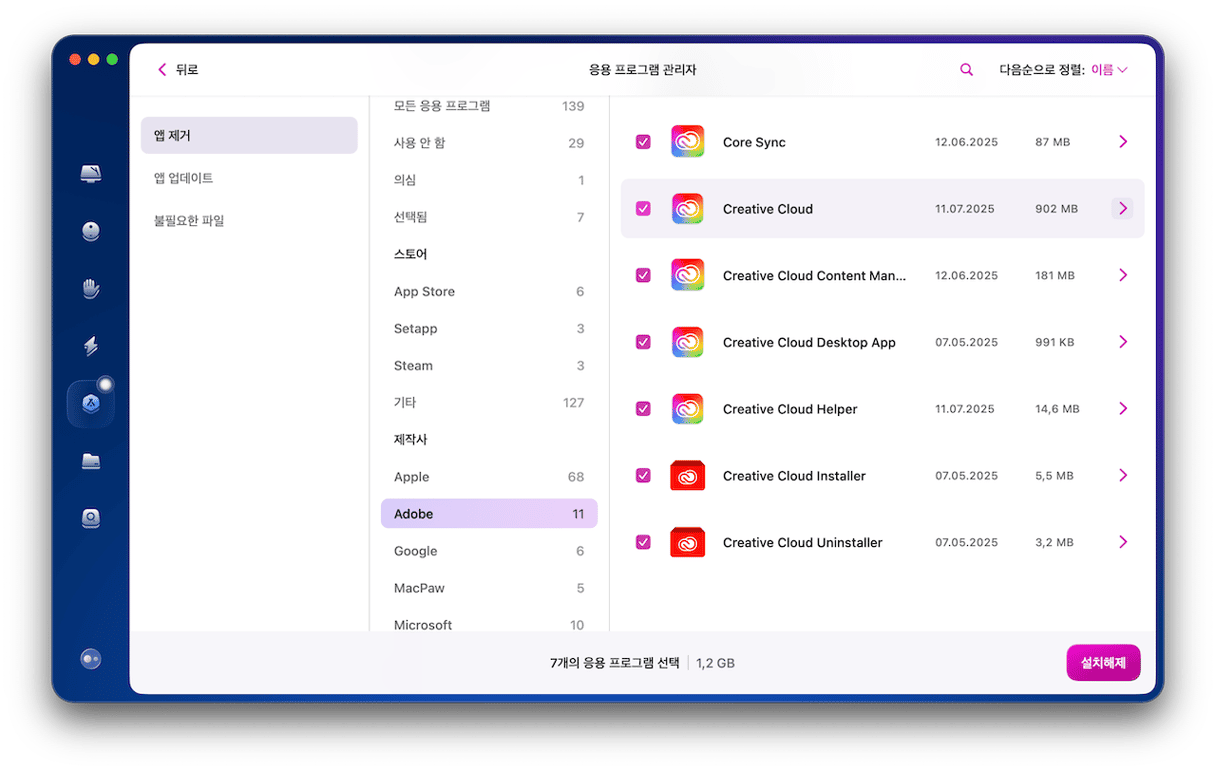Select 사용 안 함 category
The image size is (1216, 771).
point(489,143)
